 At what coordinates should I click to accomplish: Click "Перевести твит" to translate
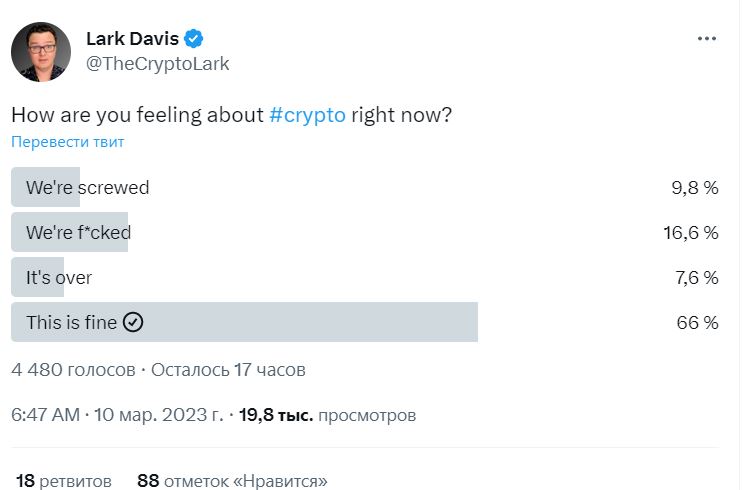[x=68, y=142]
